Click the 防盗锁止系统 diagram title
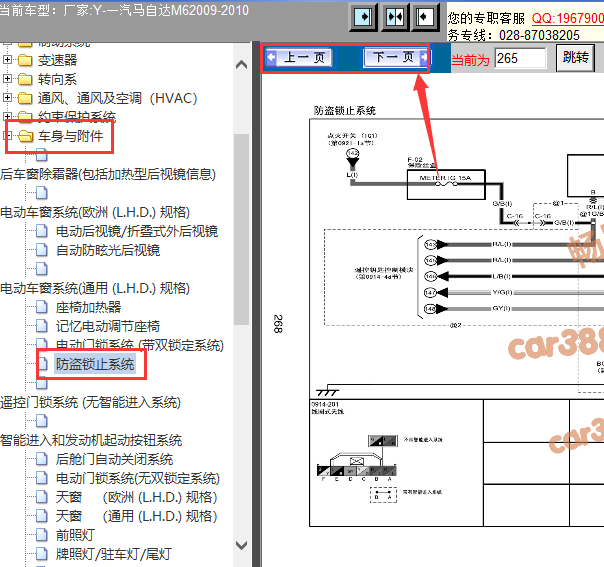The image size is (604, 567). [345, 111]
